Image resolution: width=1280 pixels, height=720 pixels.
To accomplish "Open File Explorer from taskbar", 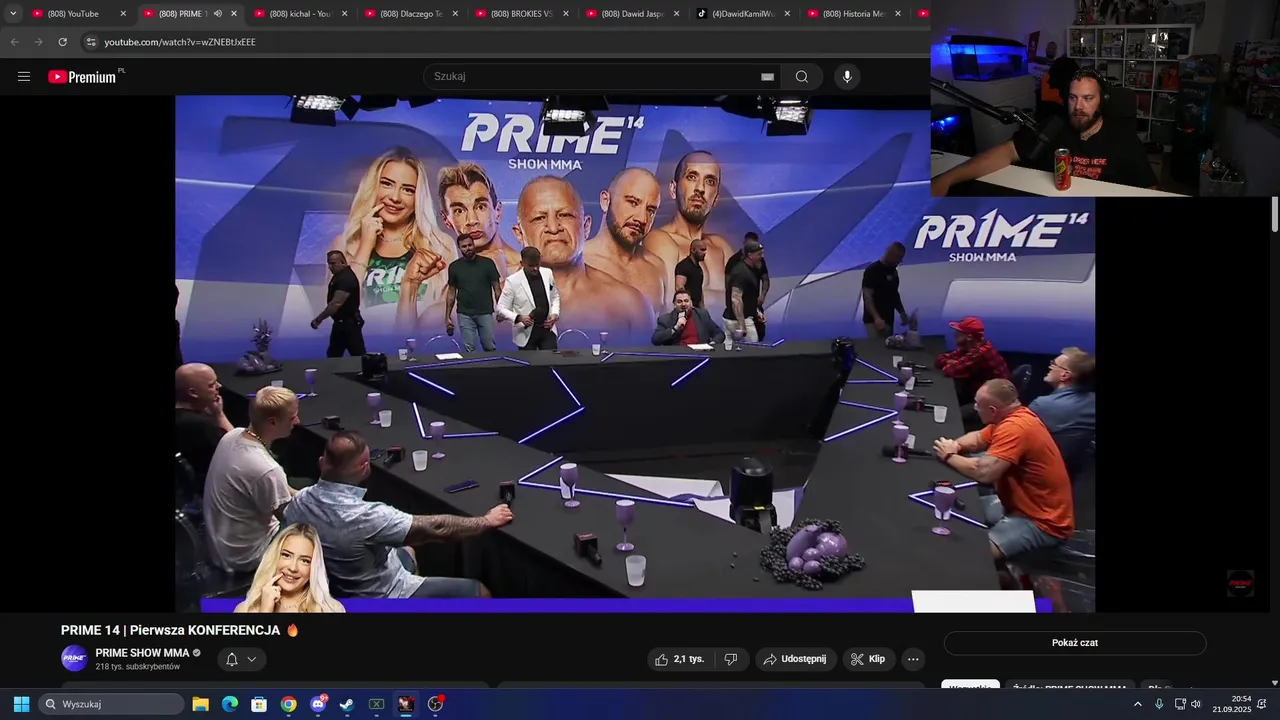I will pos(200,704).
